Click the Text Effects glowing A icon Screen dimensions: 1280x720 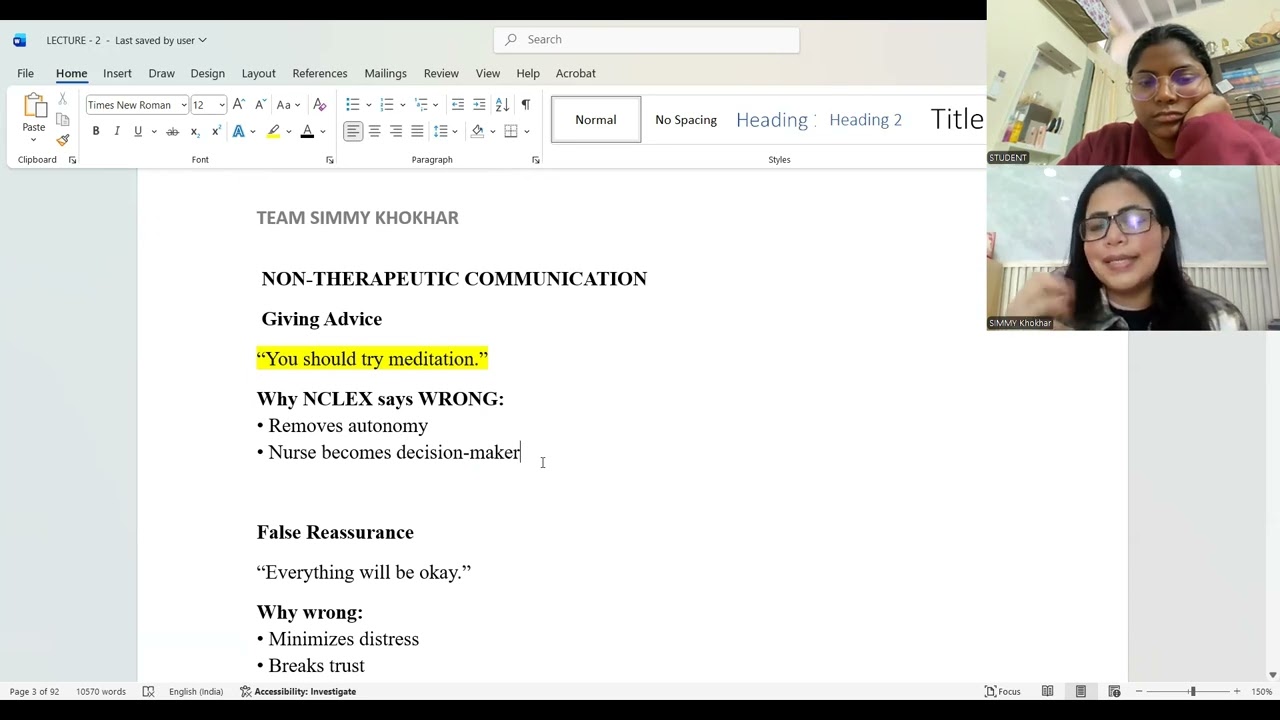pyautogui.click(x=238, y=131)
